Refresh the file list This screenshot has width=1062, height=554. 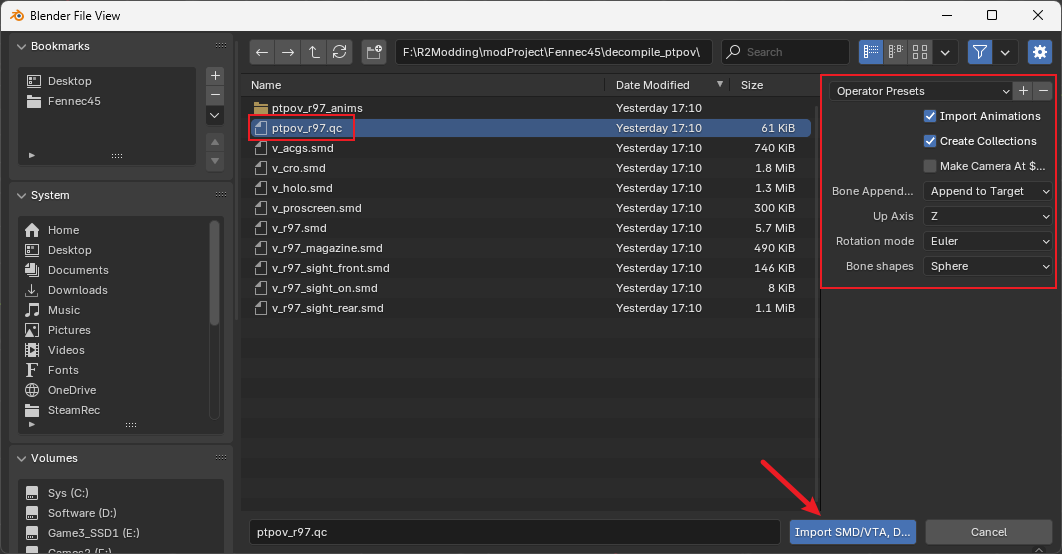point(340,52)
